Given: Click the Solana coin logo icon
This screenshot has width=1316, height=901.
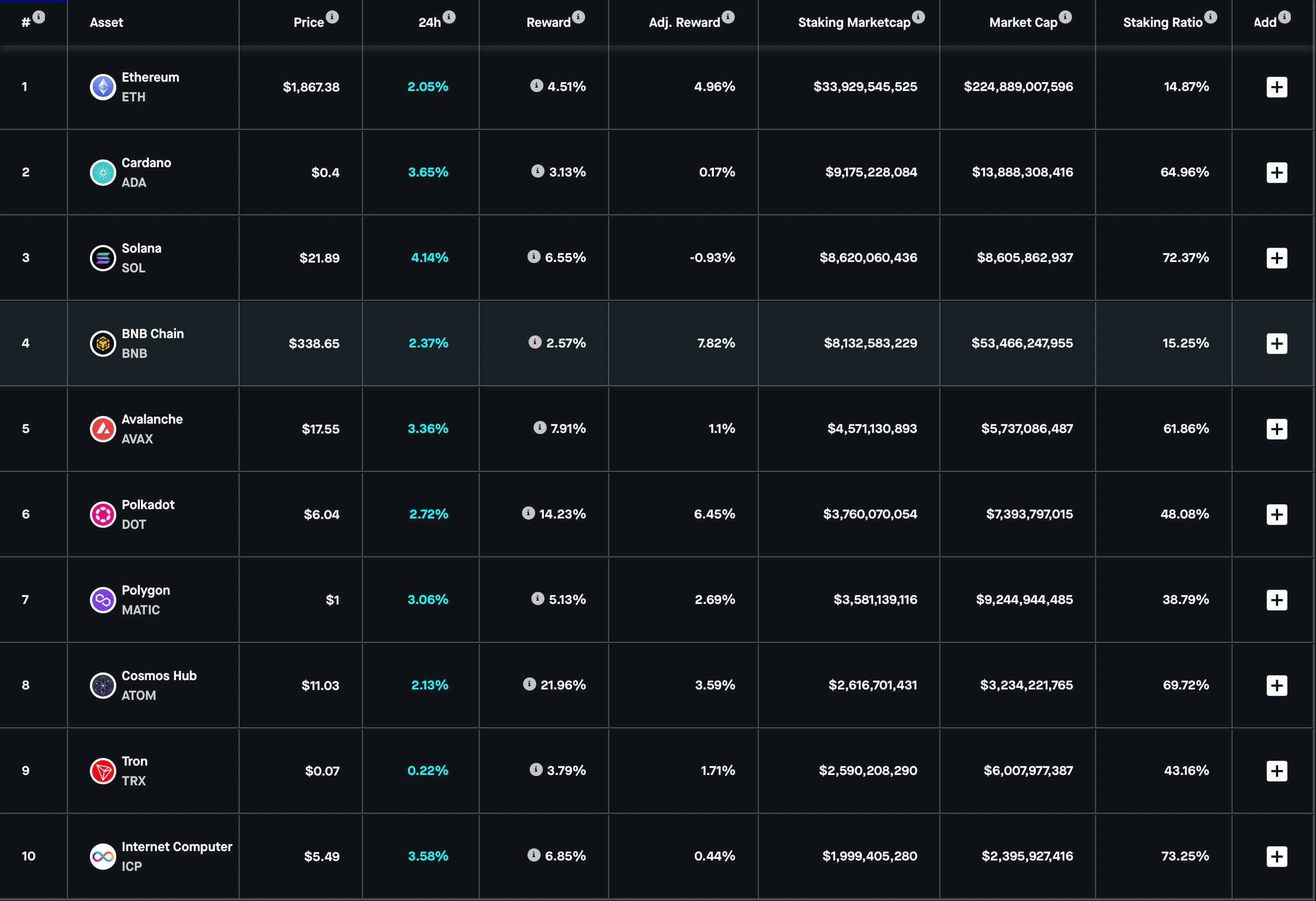Looking at the screenshot, I should (103, 258).
